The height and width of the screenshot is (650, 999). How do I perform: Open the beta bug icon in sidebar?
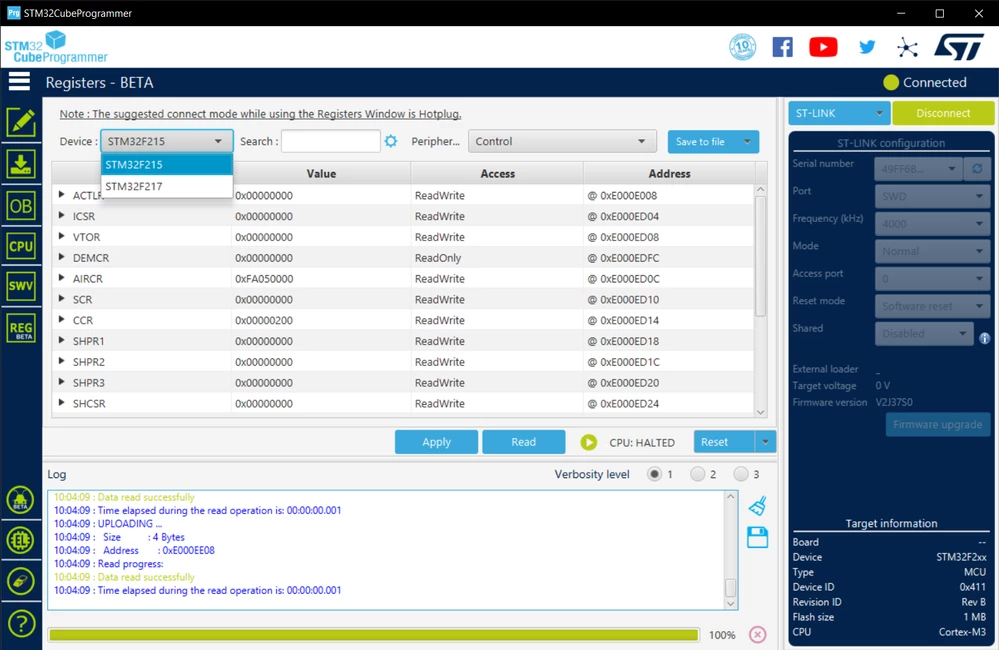coord(20,500)
